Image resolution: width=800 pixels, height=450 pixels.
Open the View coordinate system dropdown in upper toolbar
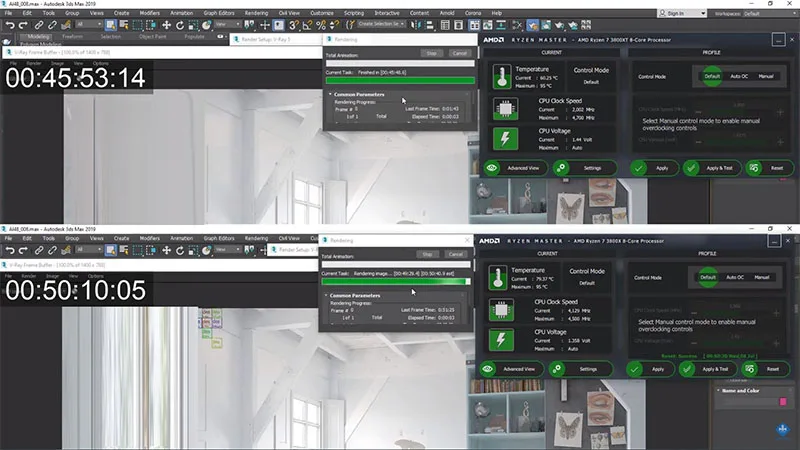[x=227, y=24]
